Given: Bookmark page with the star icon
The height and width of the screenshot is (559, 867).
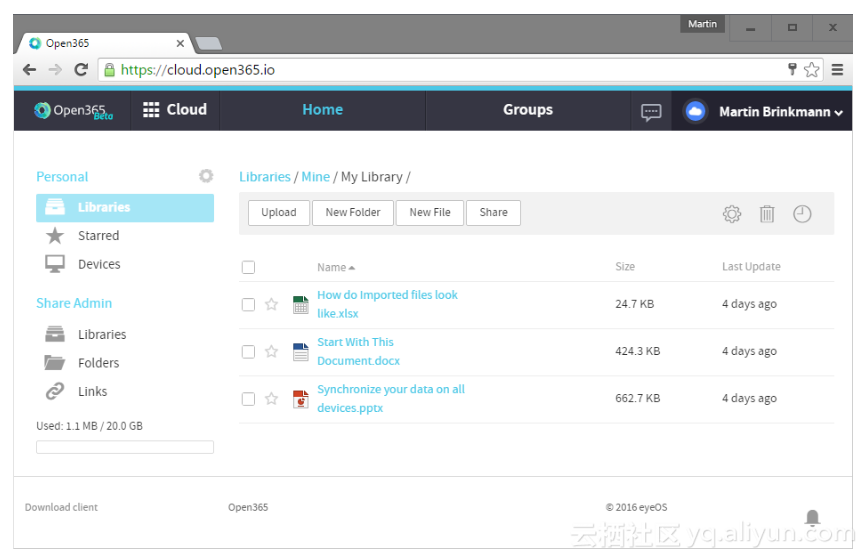Looking at the screenshot, I should (x=811, y=70).
